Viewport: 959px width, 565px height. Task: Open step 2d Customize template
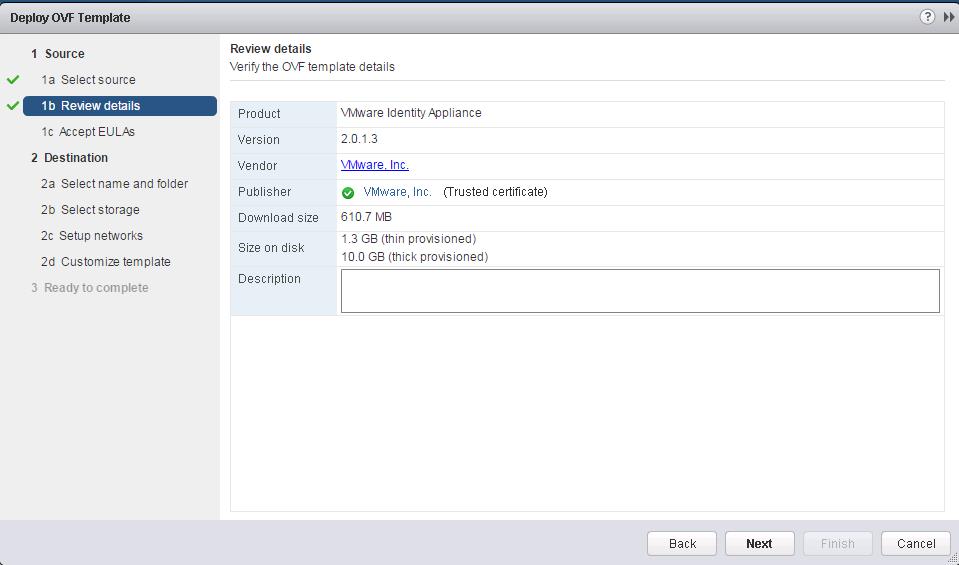tap(106, 262)
